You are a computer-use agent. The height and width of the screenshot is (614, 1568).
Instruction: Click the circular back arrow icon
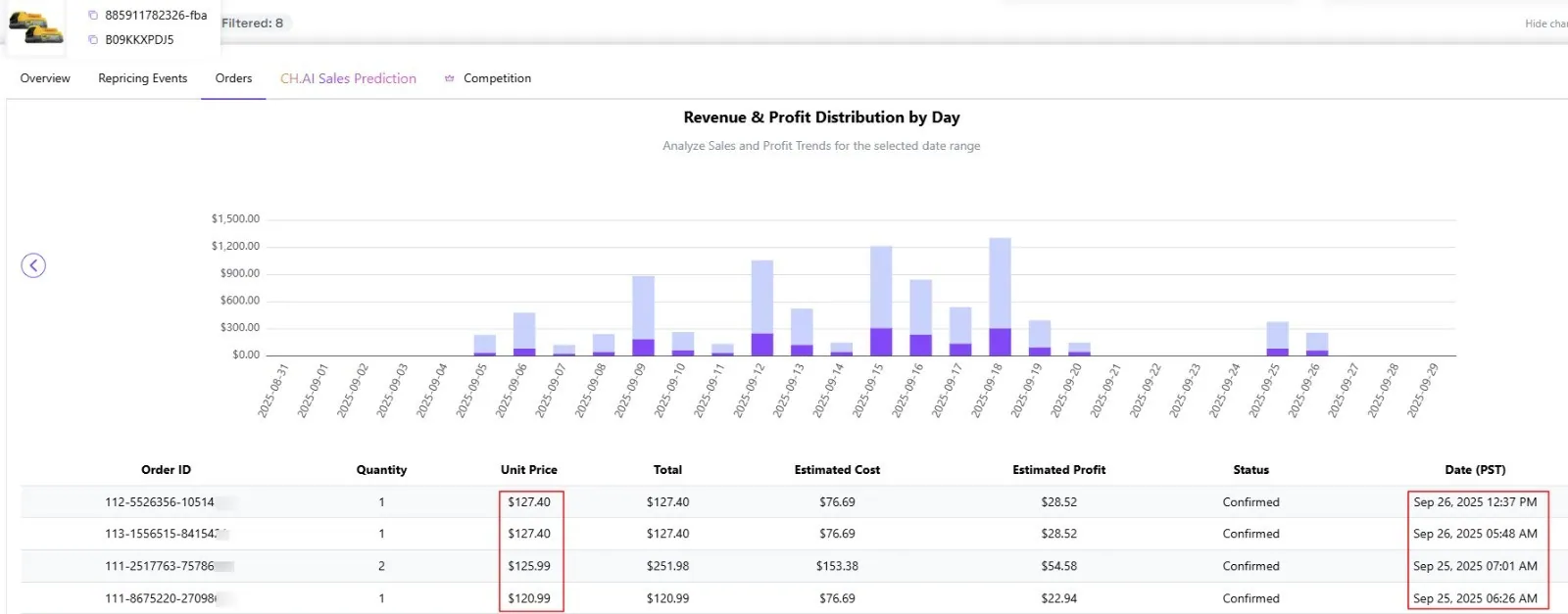point(33,265)
